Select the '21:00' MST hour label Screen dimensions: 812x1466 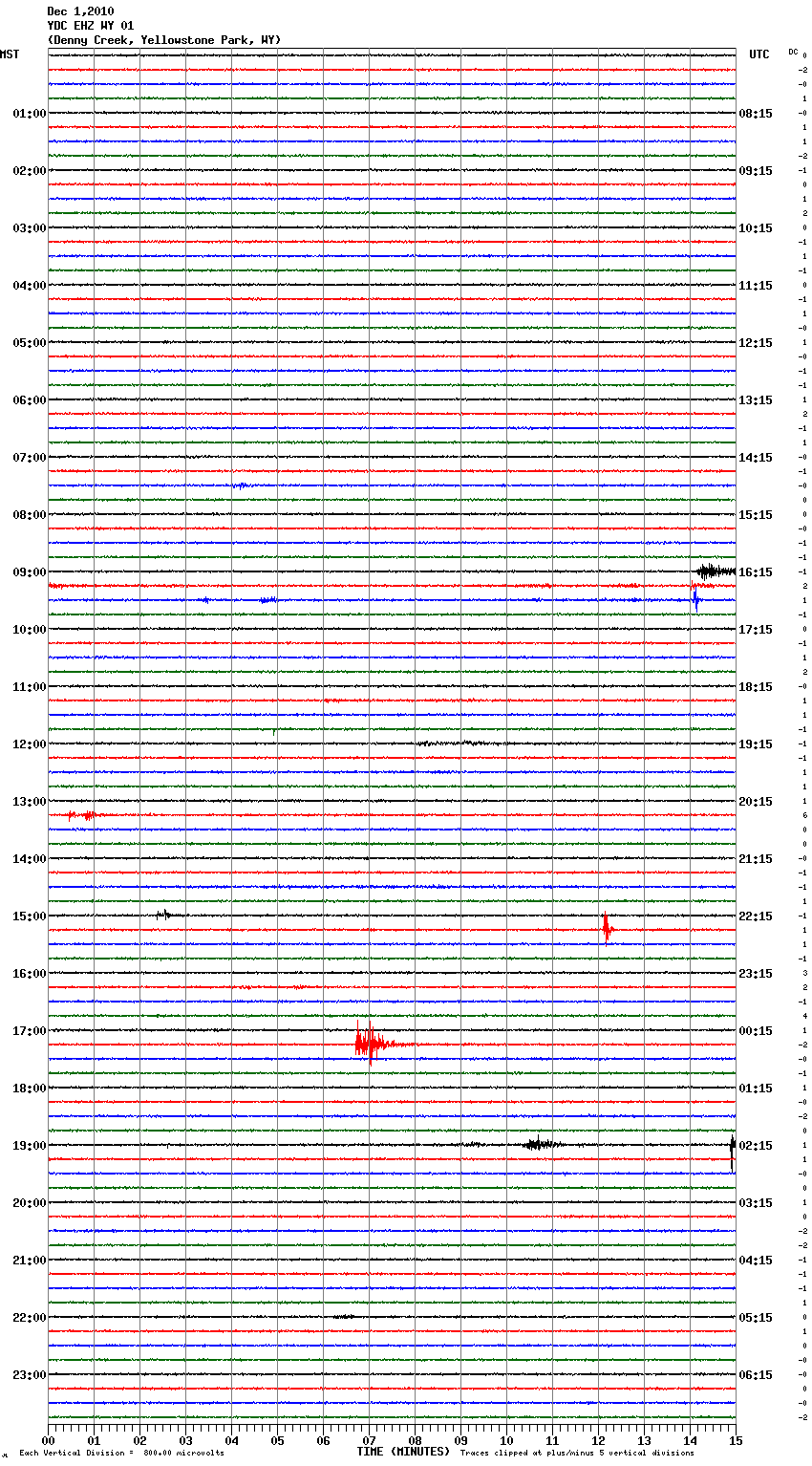click(30, 1261)
